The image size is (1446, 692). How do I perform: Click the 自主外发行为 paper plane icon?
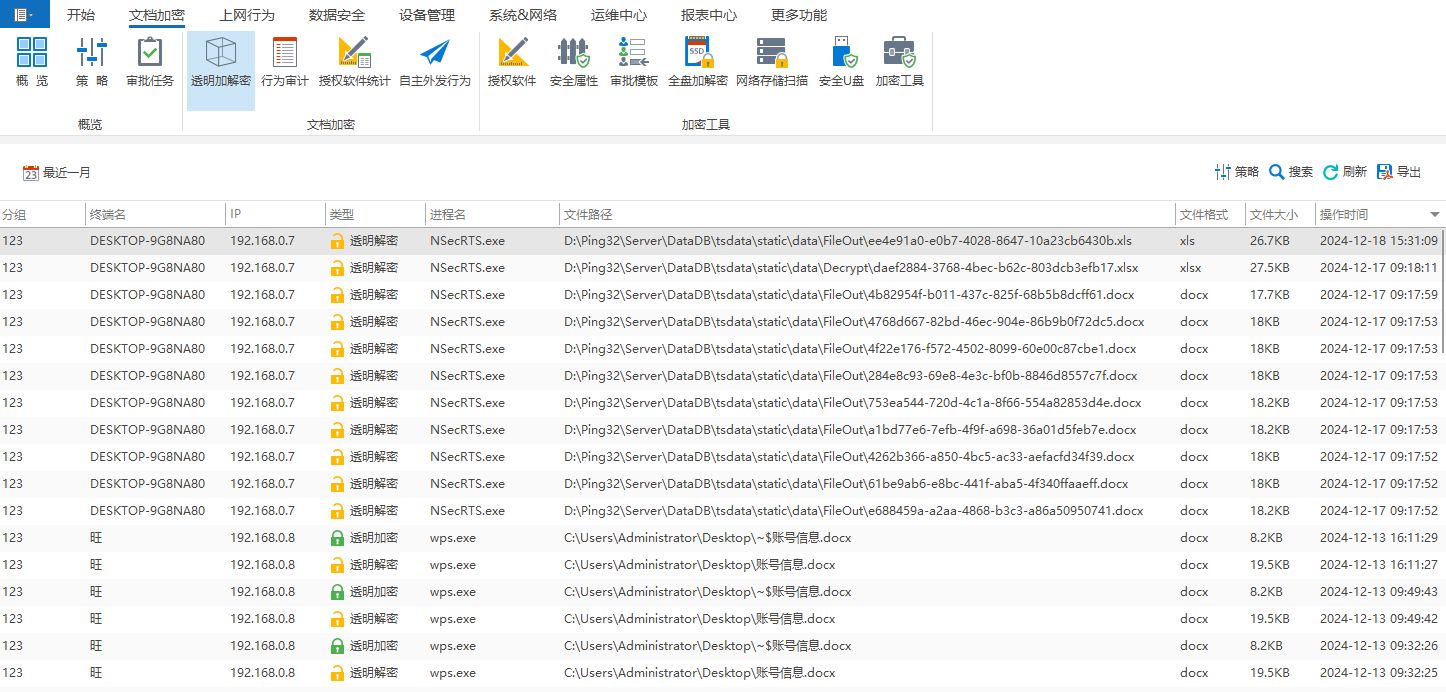click(434, 62)
